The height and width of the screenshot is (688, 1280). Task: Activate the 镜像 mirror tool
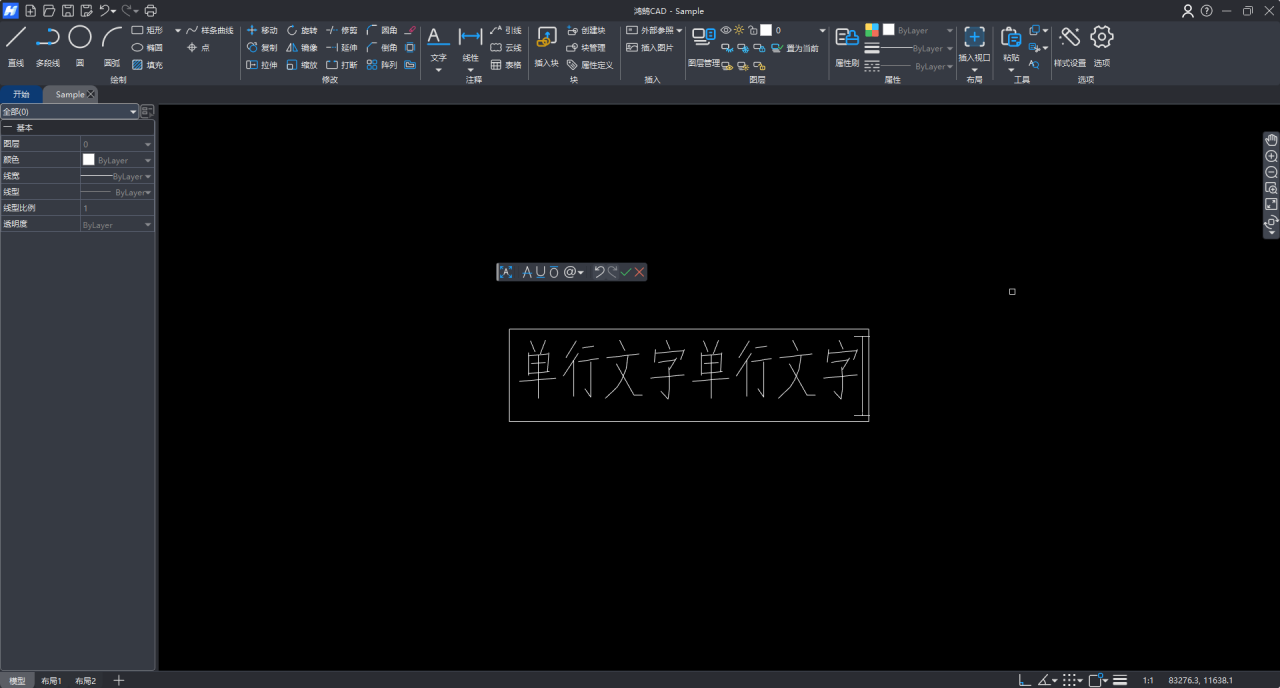point(302,48)
